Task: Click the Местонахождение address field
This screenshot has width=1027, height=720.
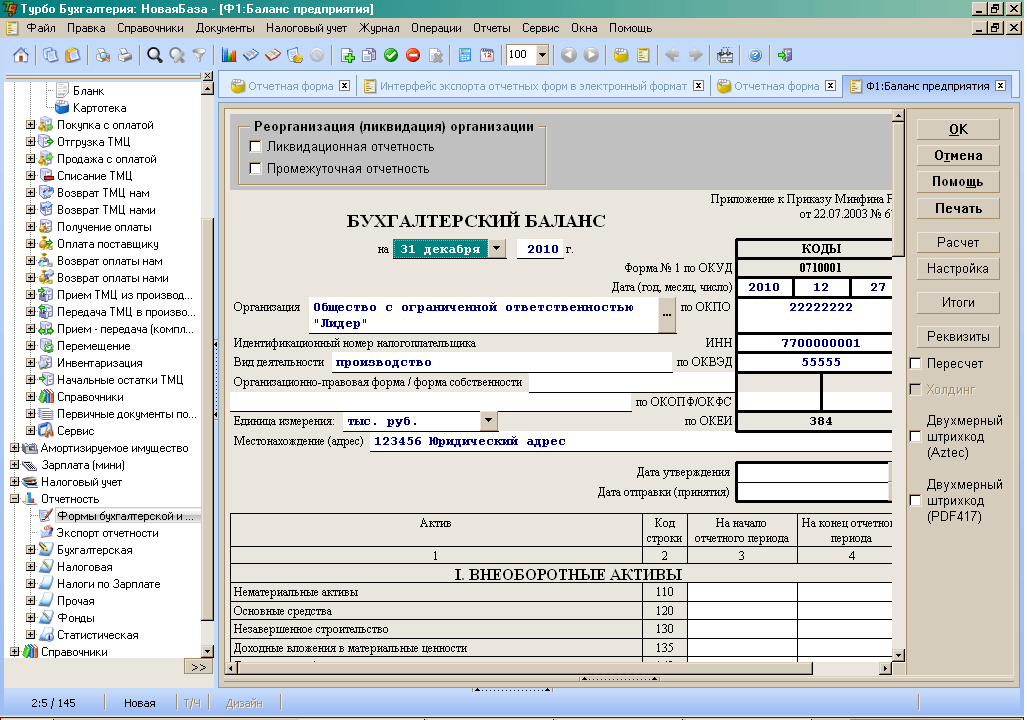Action: click(631, 442)
